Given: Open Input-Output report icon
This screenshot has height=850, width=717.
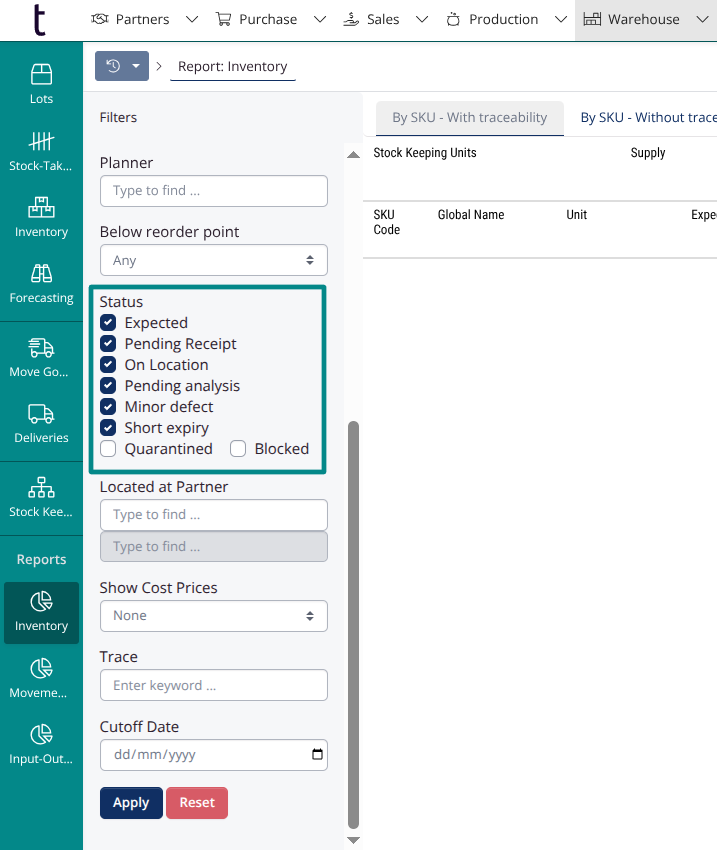Looking at the screenshot, I should [x=41, y=735].
